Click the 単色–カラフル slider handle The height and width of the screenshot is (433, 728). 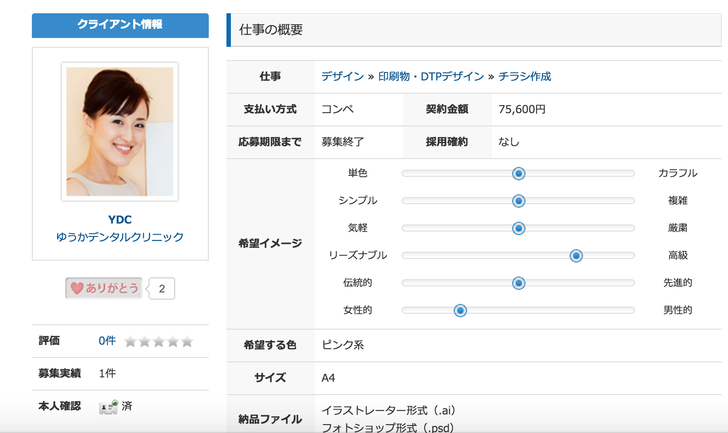point(519,174)
